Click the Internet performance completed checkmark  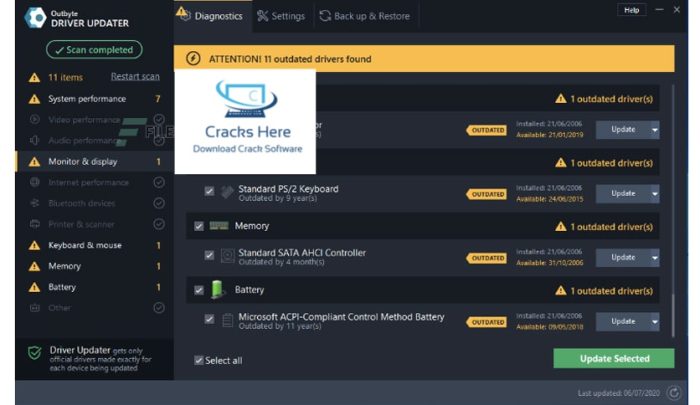click(158, 182)
